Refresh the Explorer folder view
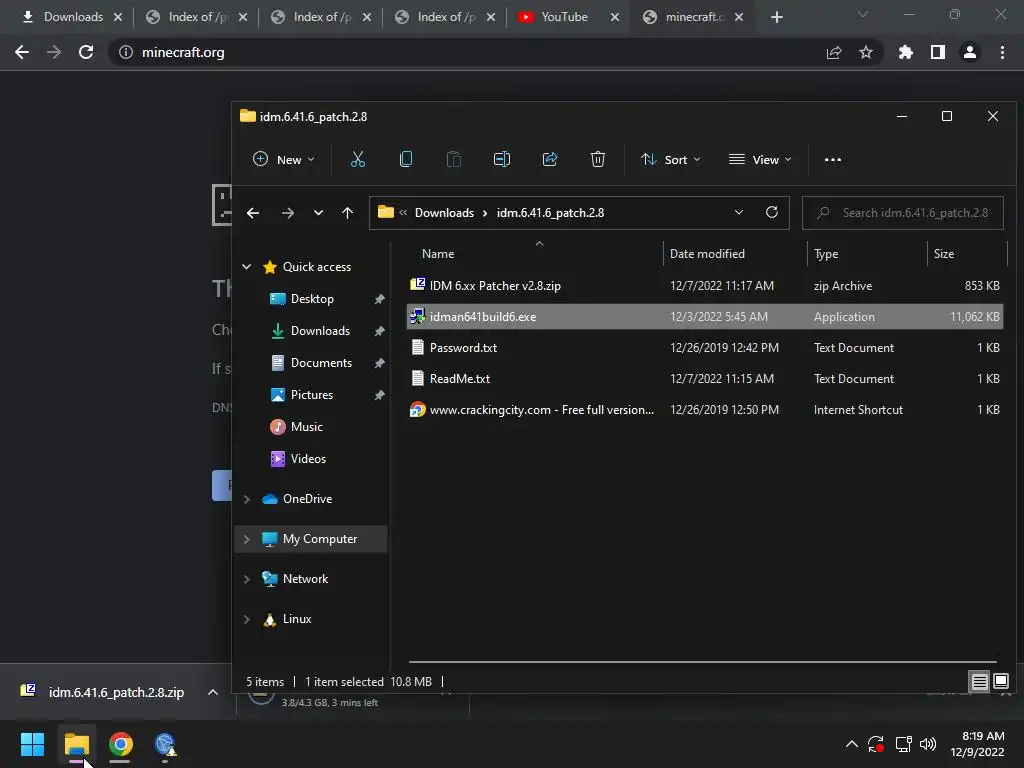 tap(772, 212)
